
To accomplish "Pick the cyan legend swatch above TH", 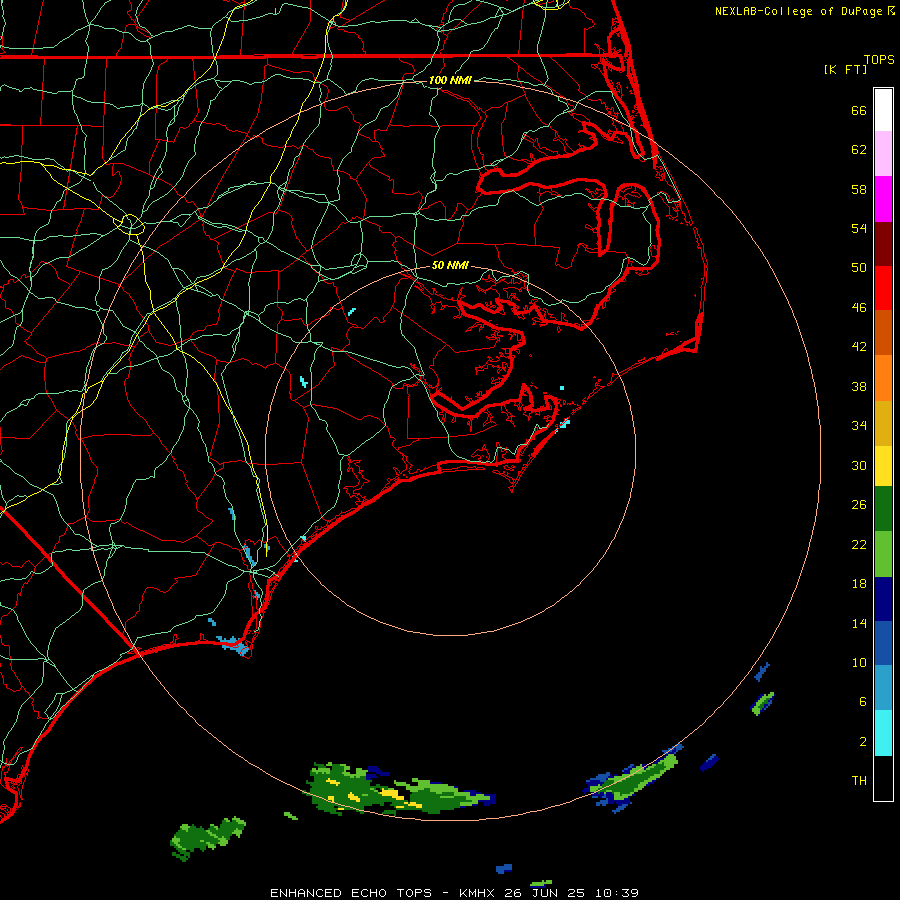I will coord(883,733).
